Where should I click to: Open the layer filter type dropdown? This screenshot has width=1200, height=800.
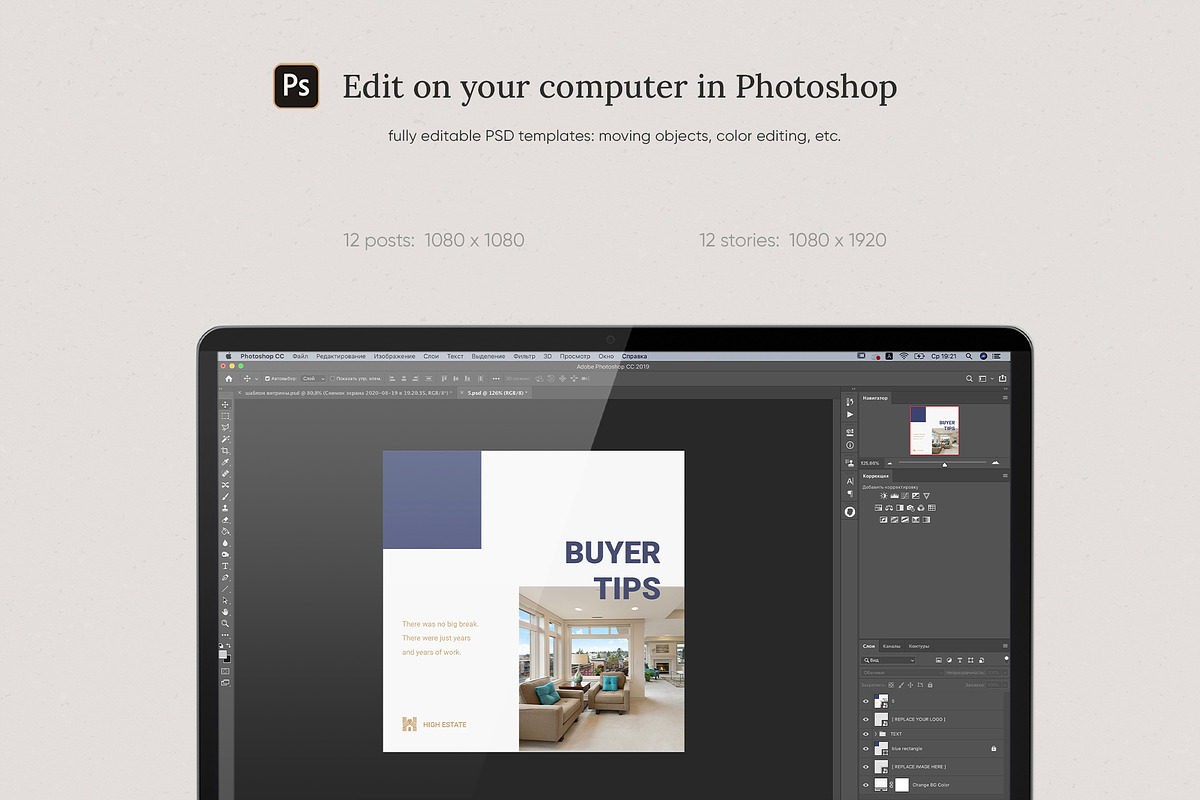[889, 660]
